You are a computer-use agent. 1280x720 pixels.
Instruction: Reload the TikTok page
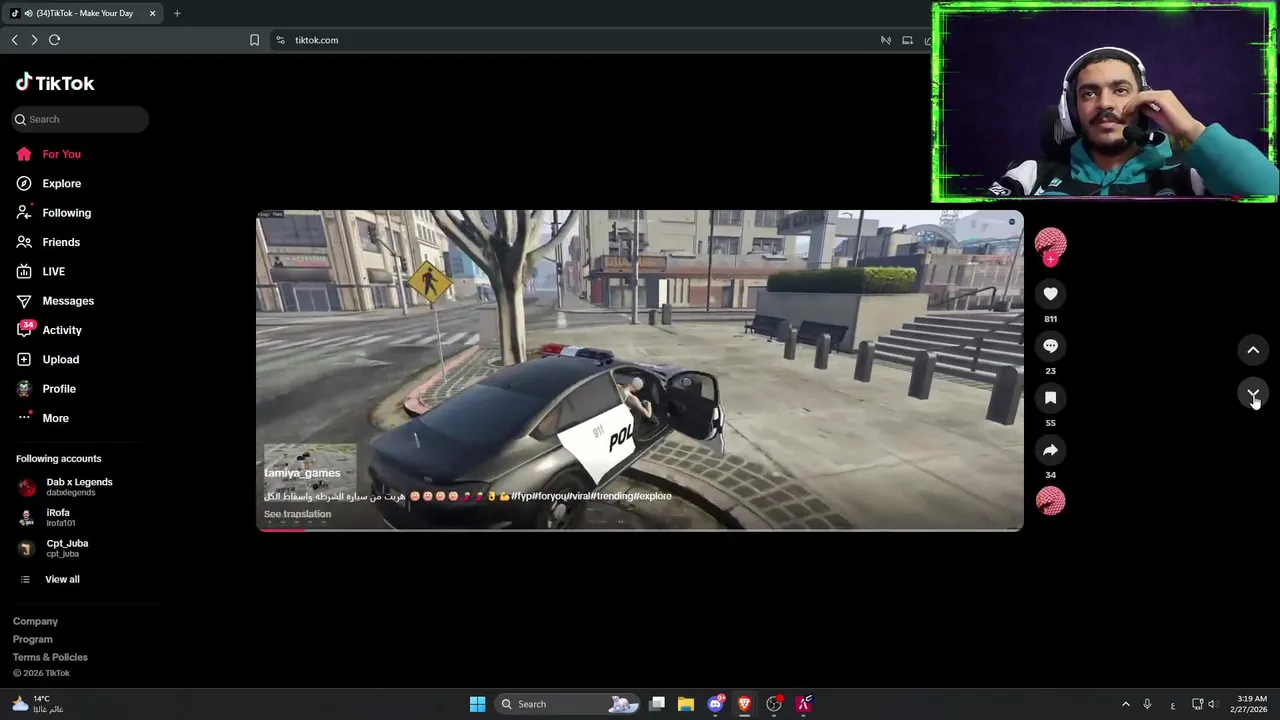pyautogui.click(x=54, y=40)
